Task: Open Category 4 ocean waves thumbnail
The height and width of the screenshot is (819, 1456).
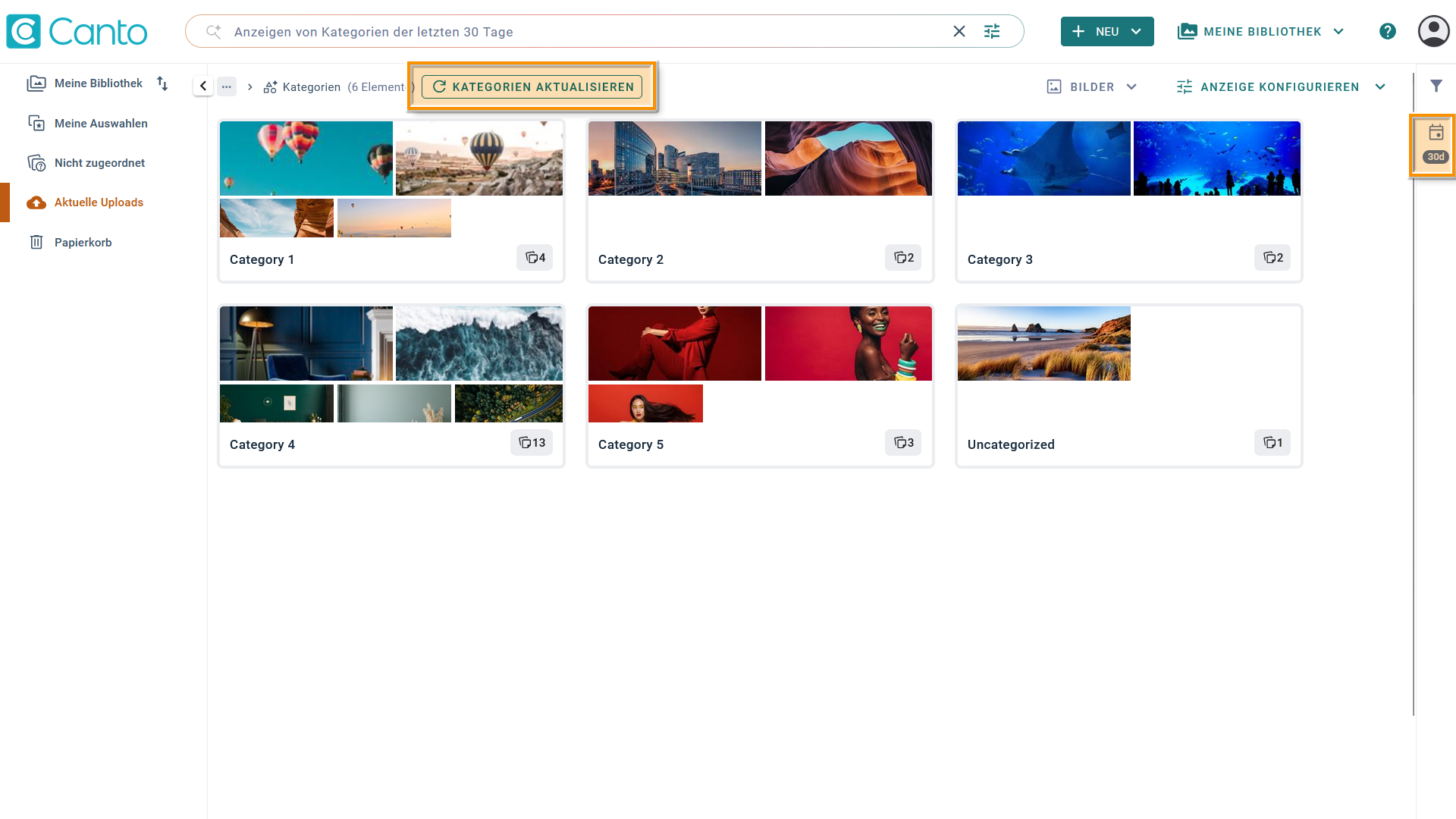Action: click(x=479, y=344)
